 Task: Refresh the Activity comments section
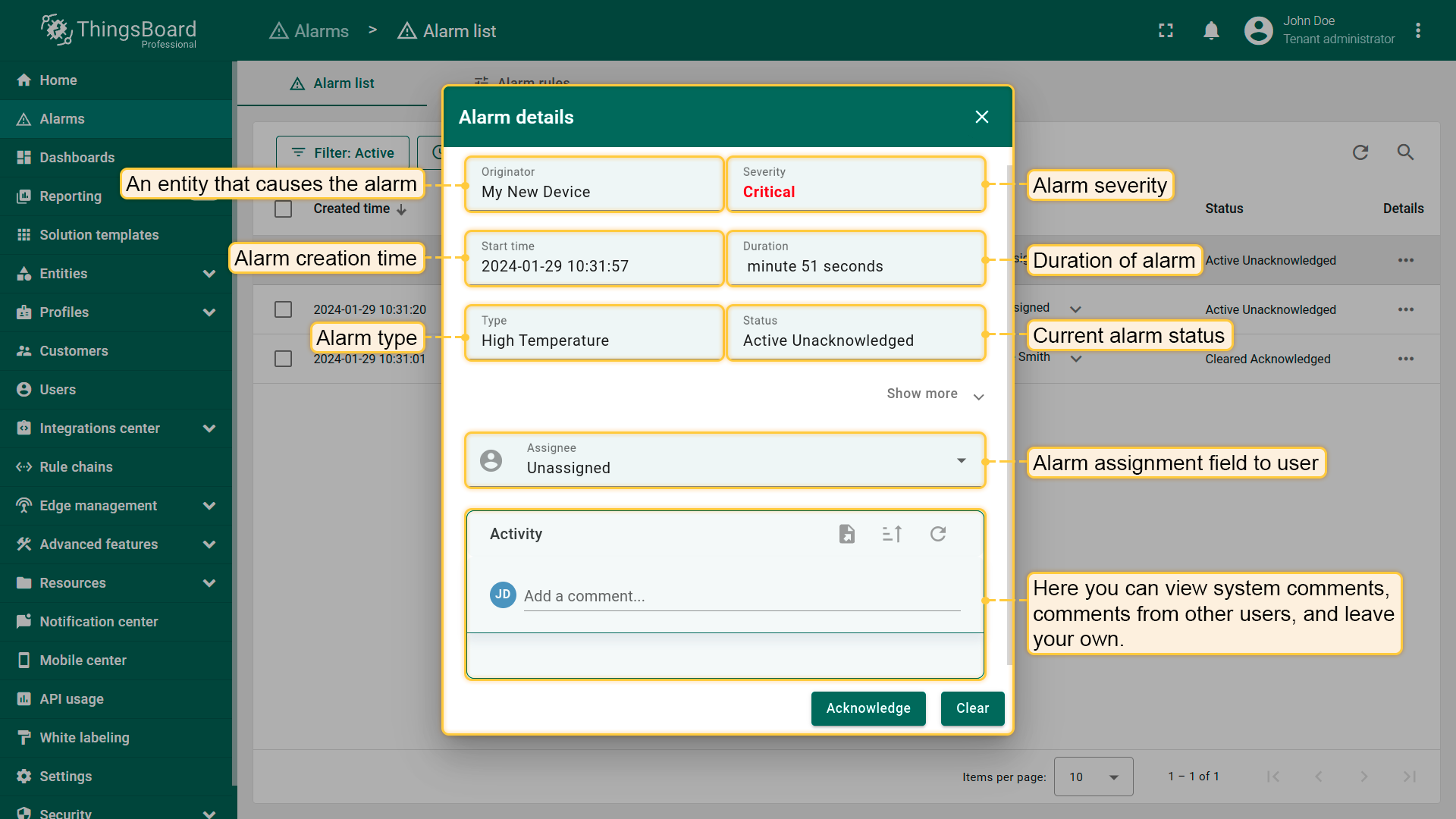click(938, 534)
